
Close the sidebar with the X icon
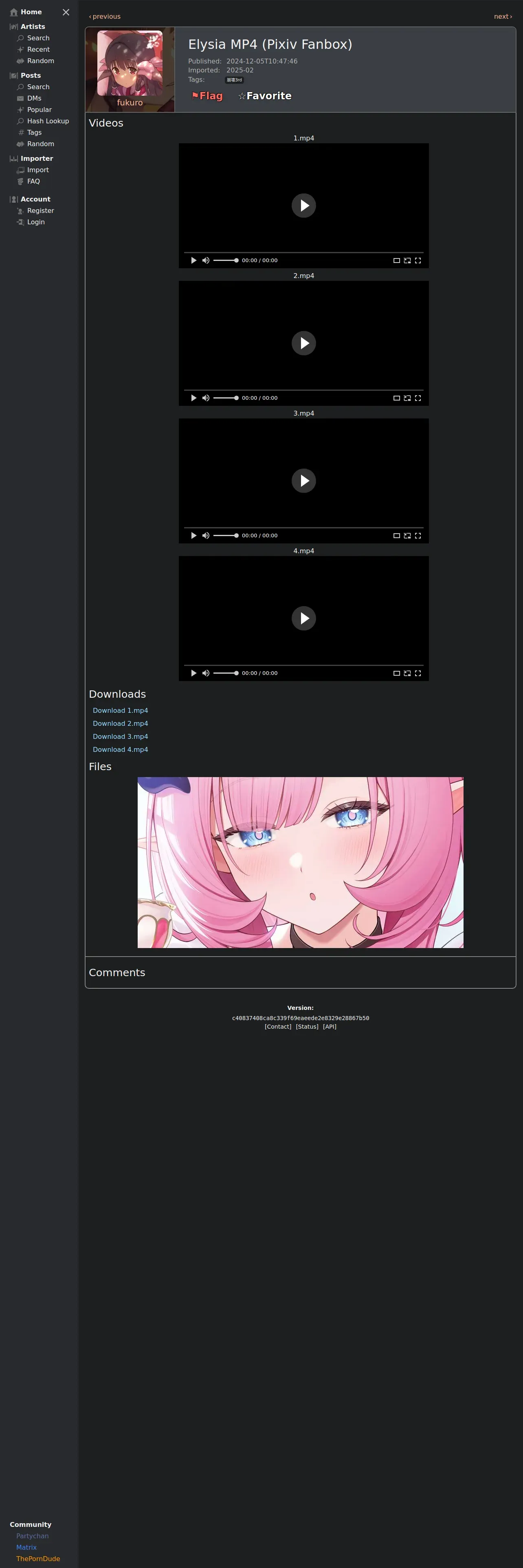66,12
